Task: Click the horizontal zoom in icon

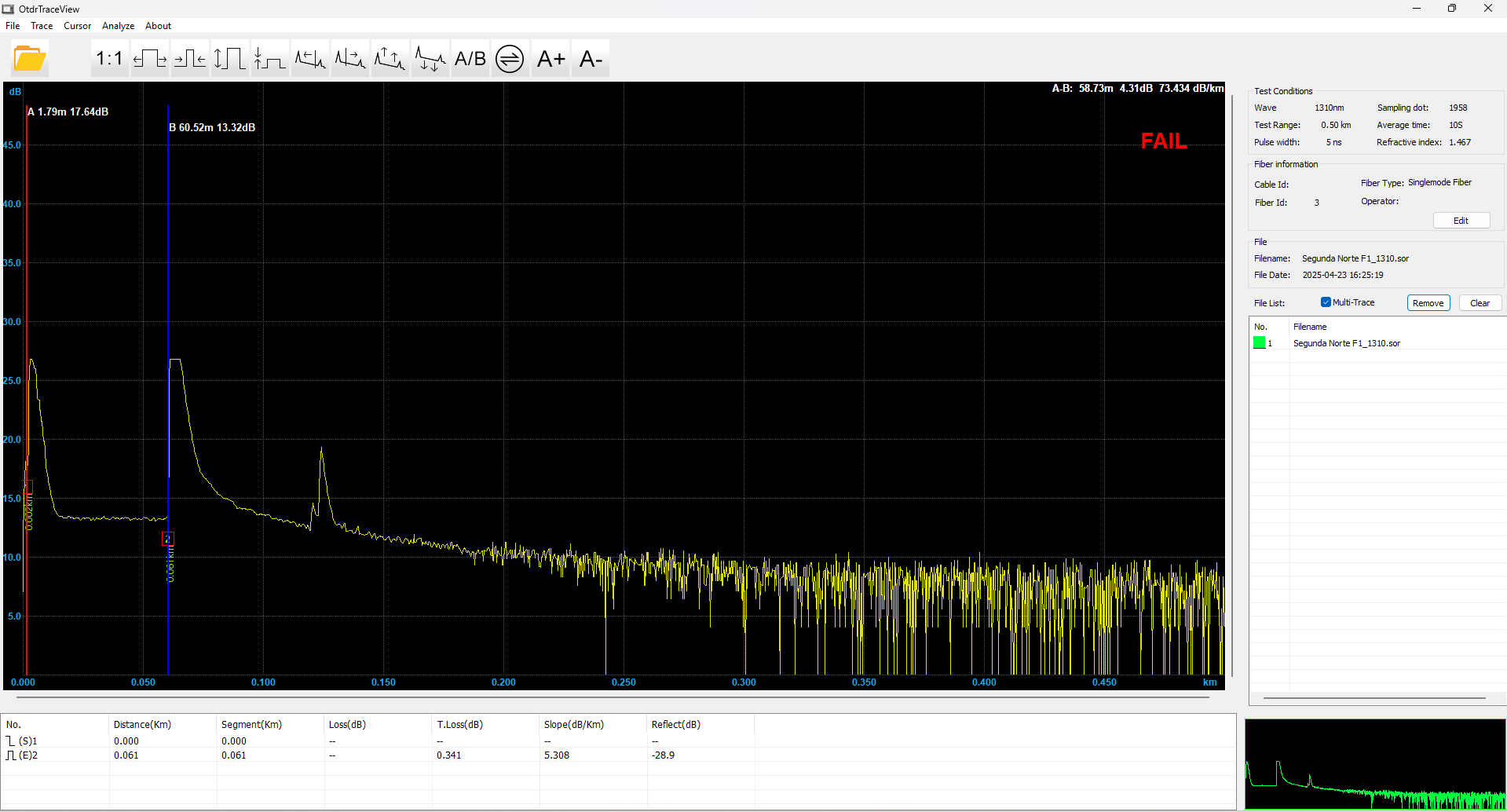Action: pyautogui.click(x=150, y=59)
